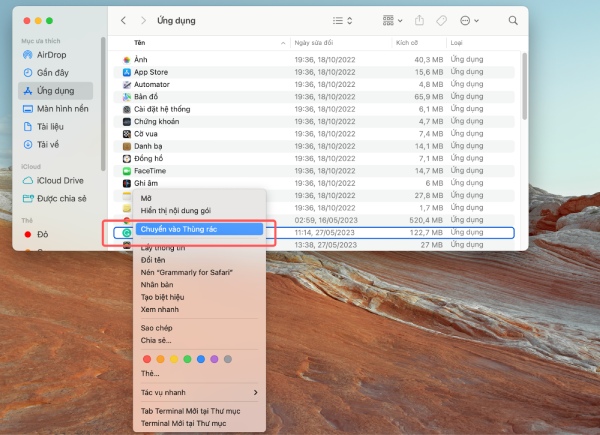600x435 pixels.
Task: Expand the group-by options dropdown
Action: (393, 20)
